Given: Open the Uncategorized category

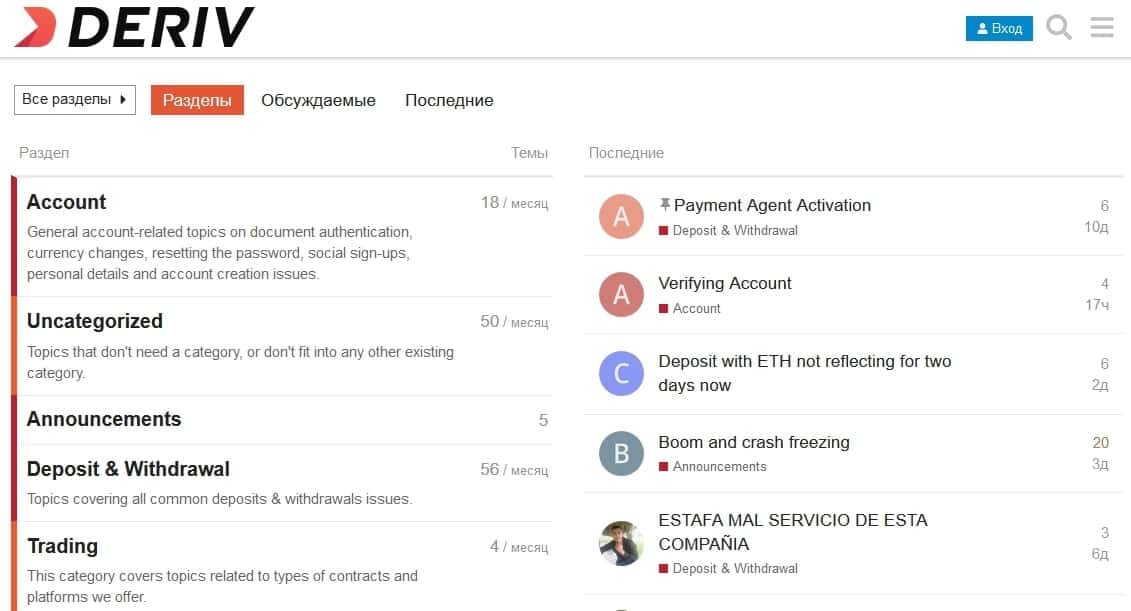Looking at the screenshot, I should [94, 321].
